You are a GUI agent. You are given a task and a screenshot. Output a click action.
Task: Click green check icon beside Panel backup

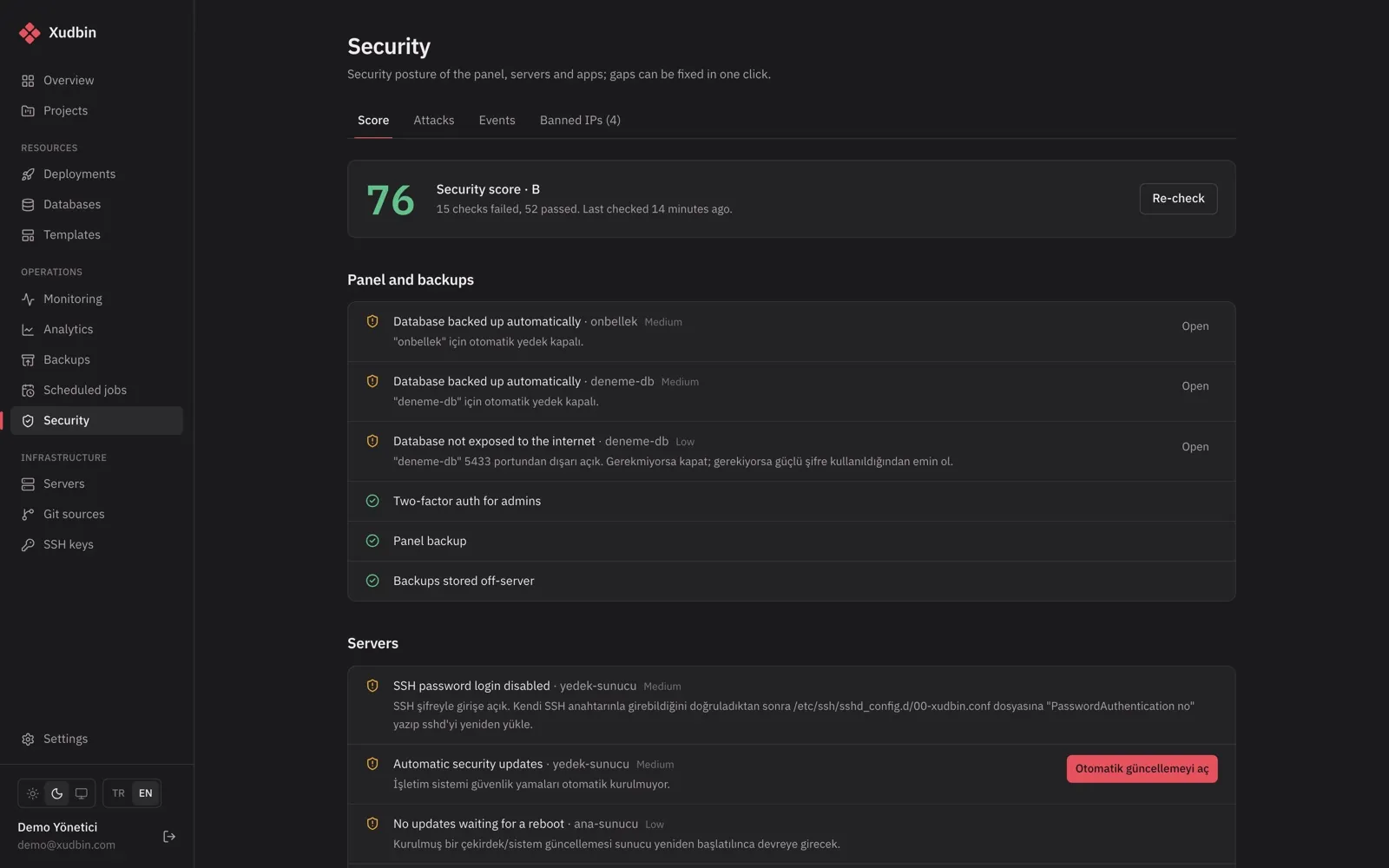(372, 541)
